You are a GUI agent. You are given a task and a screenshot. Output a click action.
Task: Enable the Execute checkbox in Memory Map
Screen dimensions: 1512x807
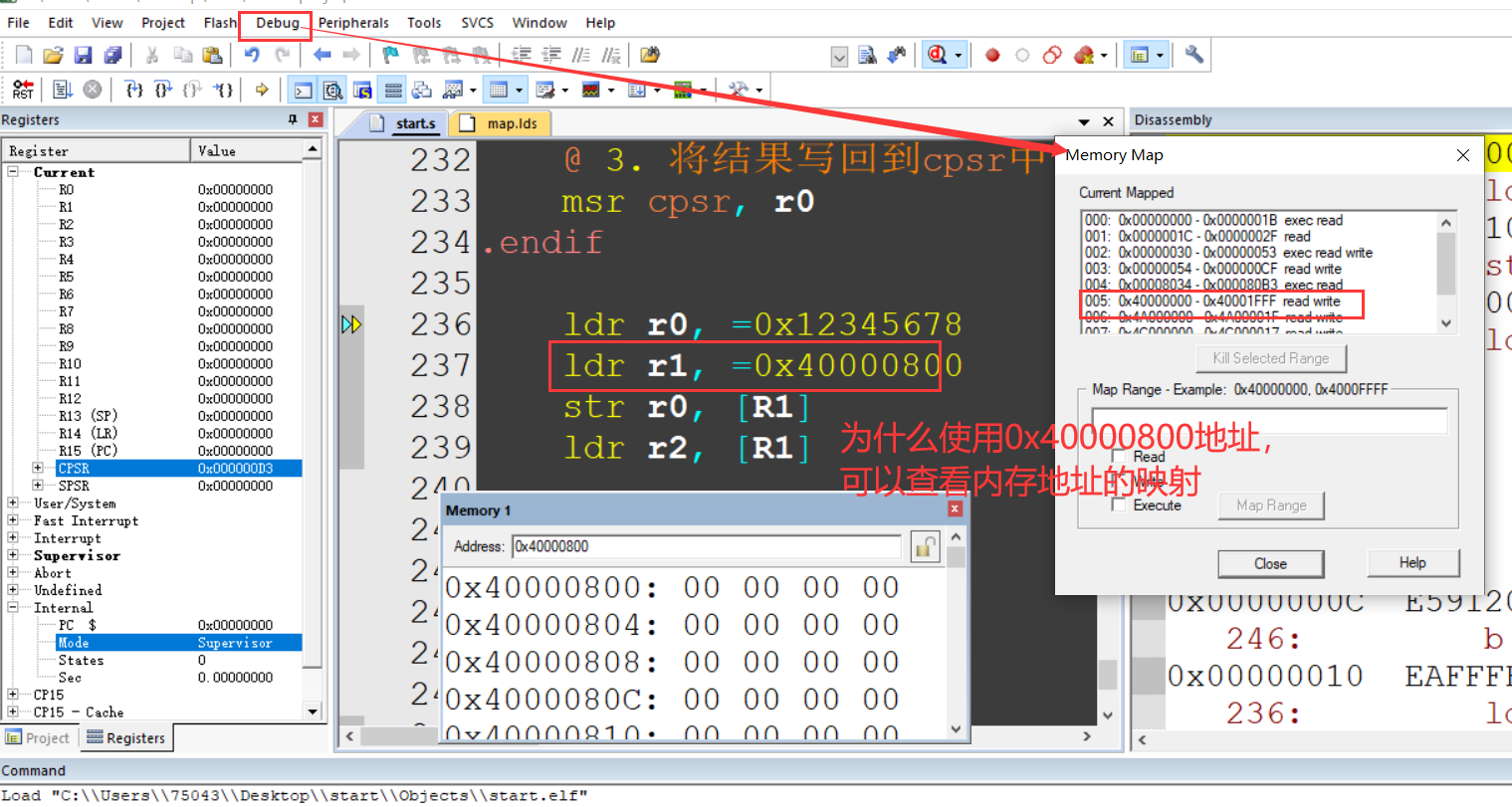[x=1119, y=504]
